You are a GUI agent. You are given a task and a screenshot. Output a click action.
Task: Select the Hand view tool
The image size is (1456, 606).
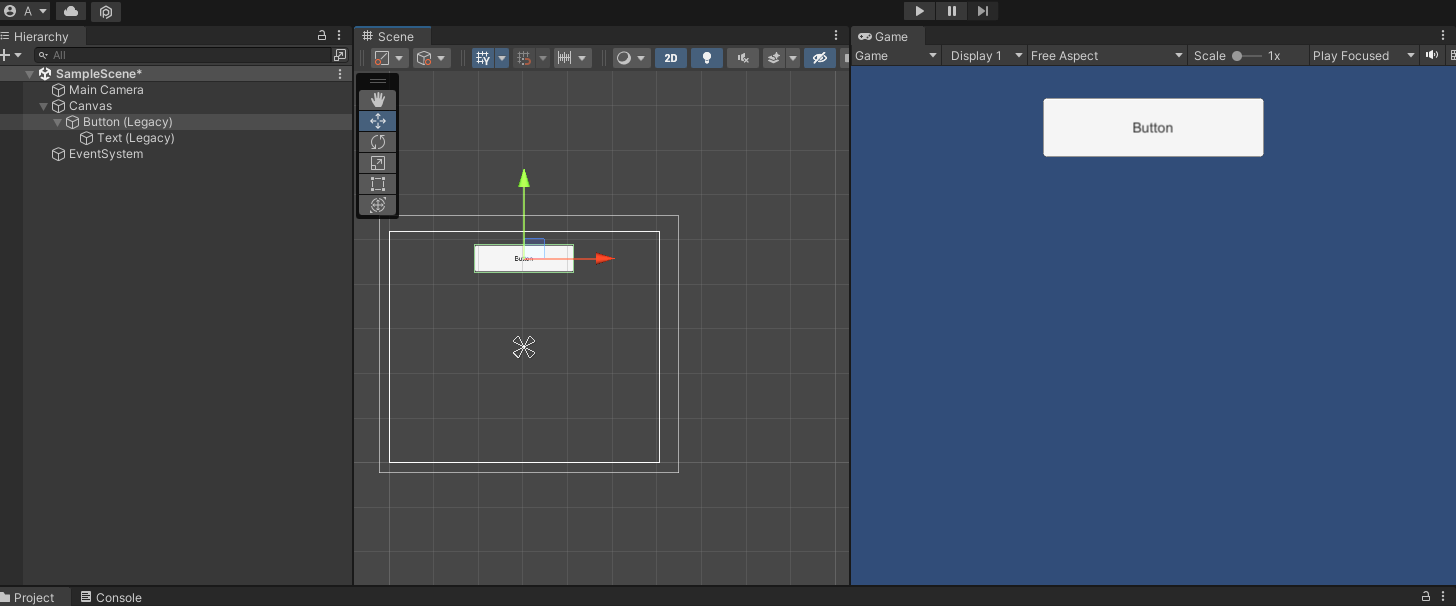point(377,99)
